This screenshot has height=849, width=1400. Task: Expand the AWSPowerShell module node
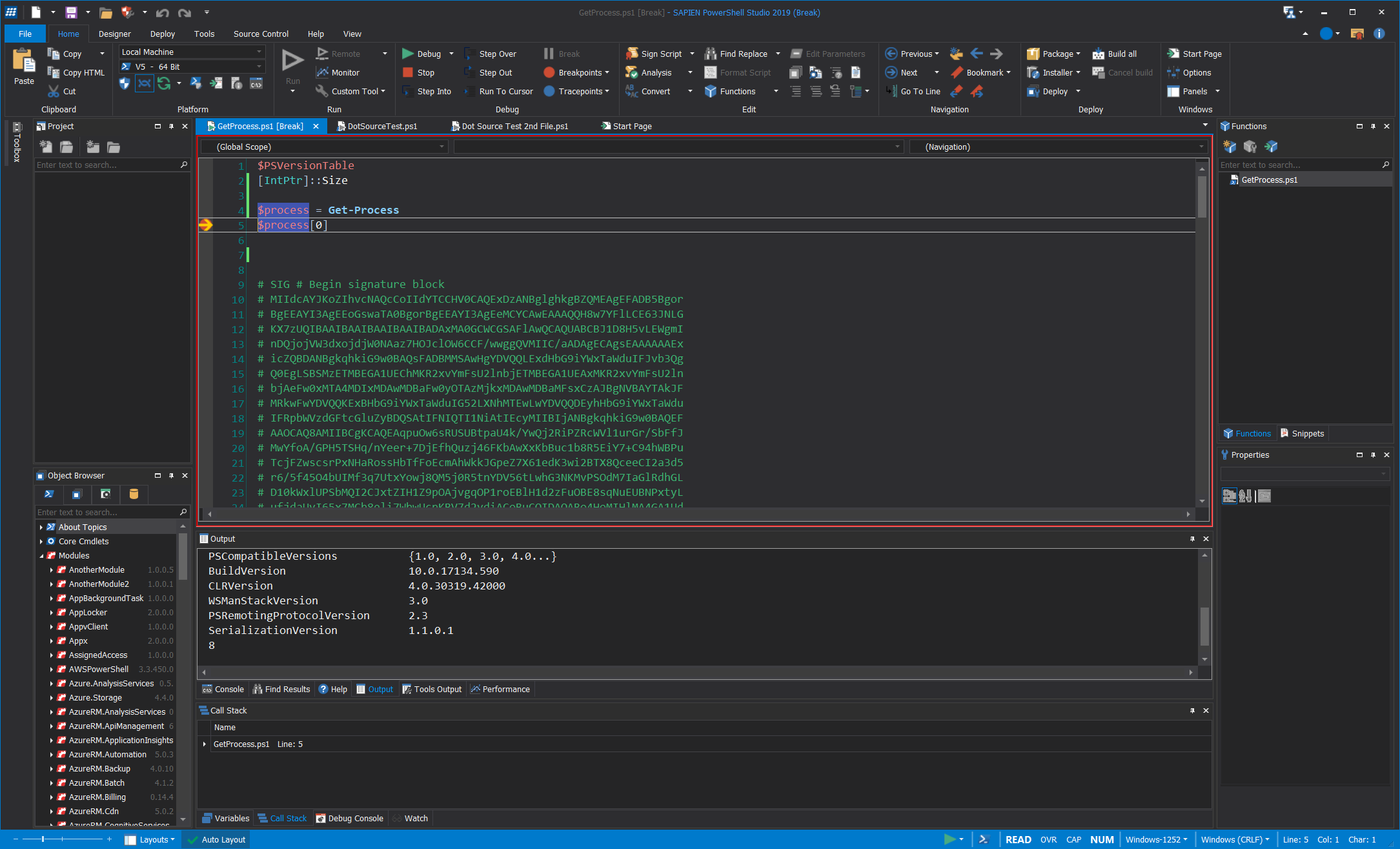[x=52, y=670]
